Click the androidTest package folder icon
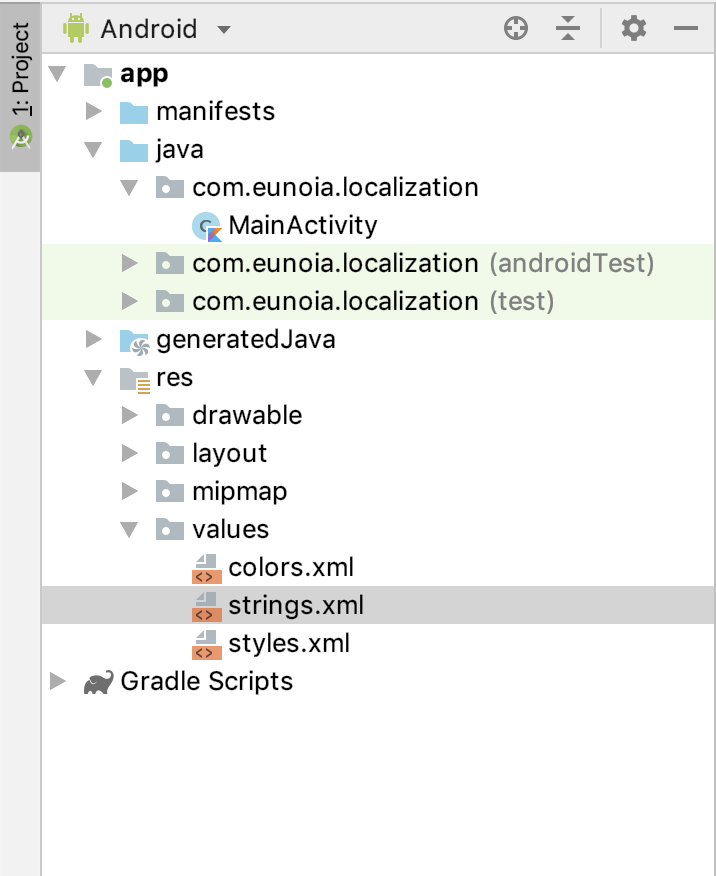The height and width of the screenshot is (876, 716). [170, 264]
